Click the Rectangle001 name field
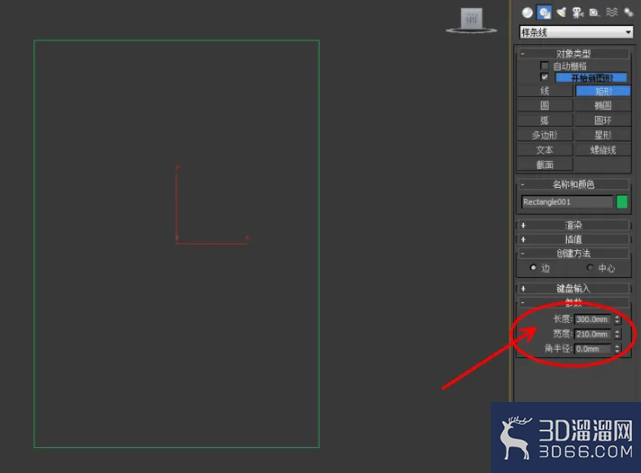 [567, 202]
